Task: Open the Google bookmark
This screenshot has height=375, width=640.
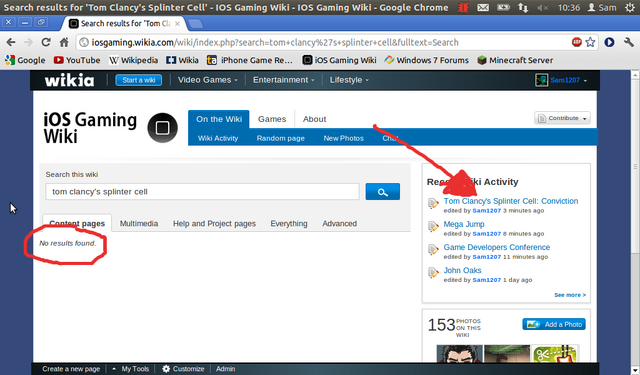Action: (x=25, y=60)
